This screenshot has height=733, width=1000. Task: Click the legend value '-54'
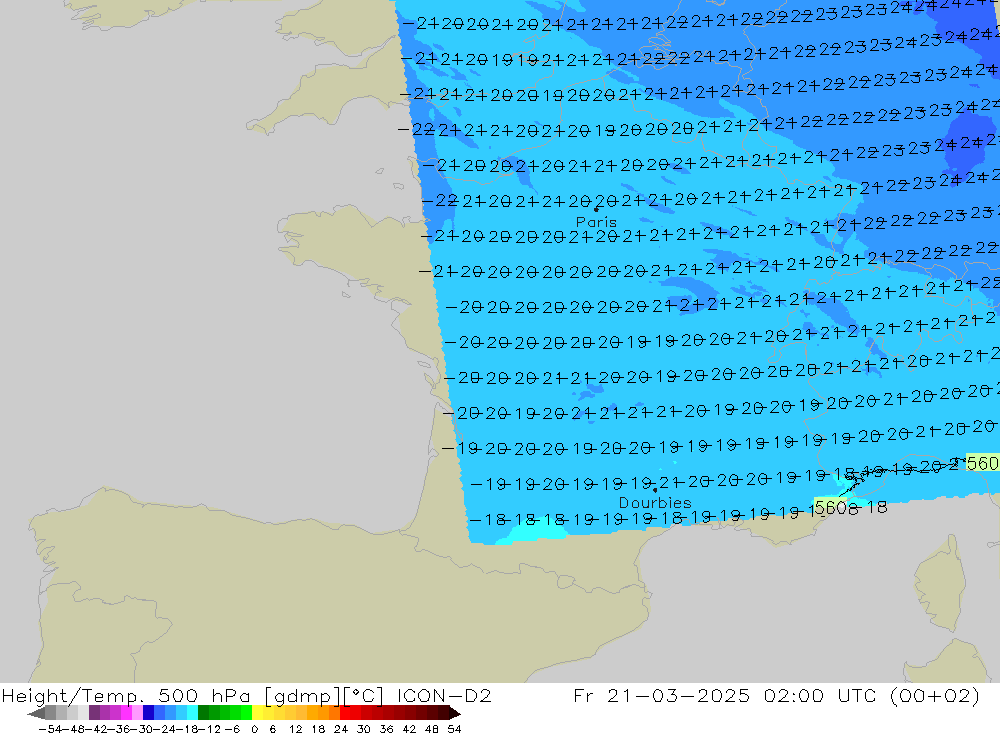50,729
